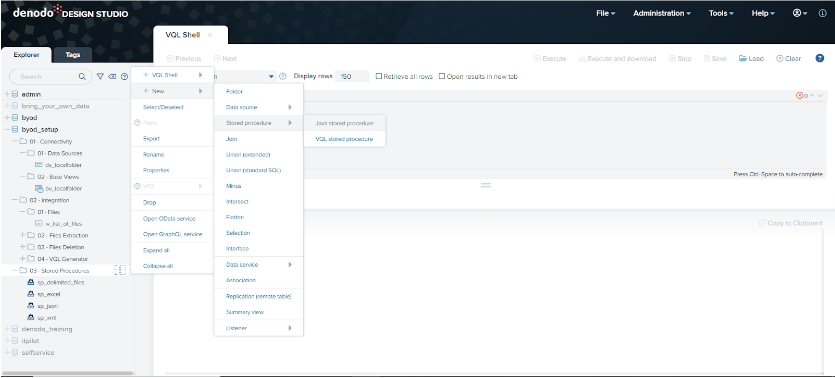
Task: Click the horizontal scrollbar under the Explorer tree
Action: click(68, 373)
